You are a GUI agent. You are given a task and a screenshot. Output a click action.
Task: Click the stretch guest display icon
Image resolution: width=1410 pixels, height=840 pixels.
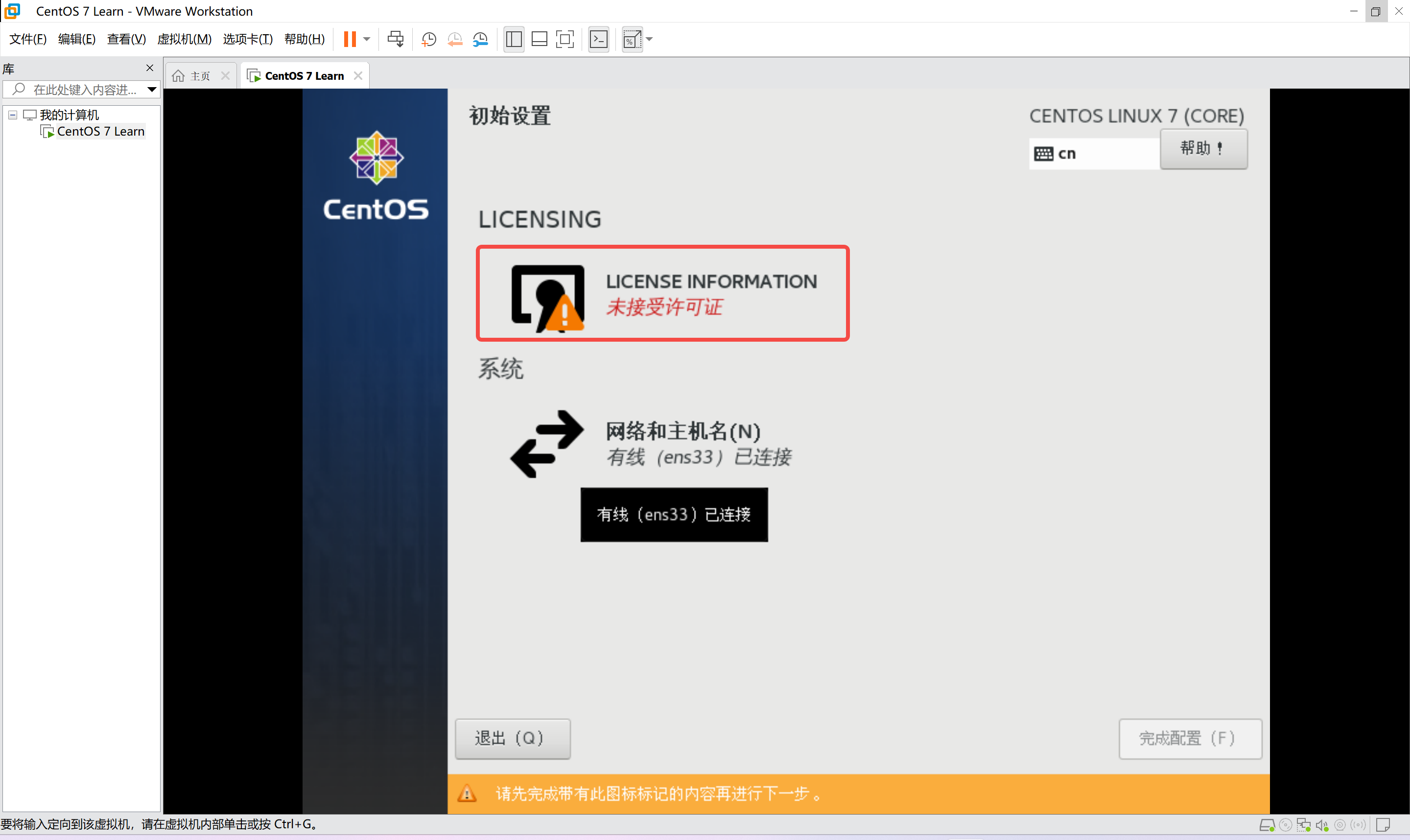click(632, 39)
